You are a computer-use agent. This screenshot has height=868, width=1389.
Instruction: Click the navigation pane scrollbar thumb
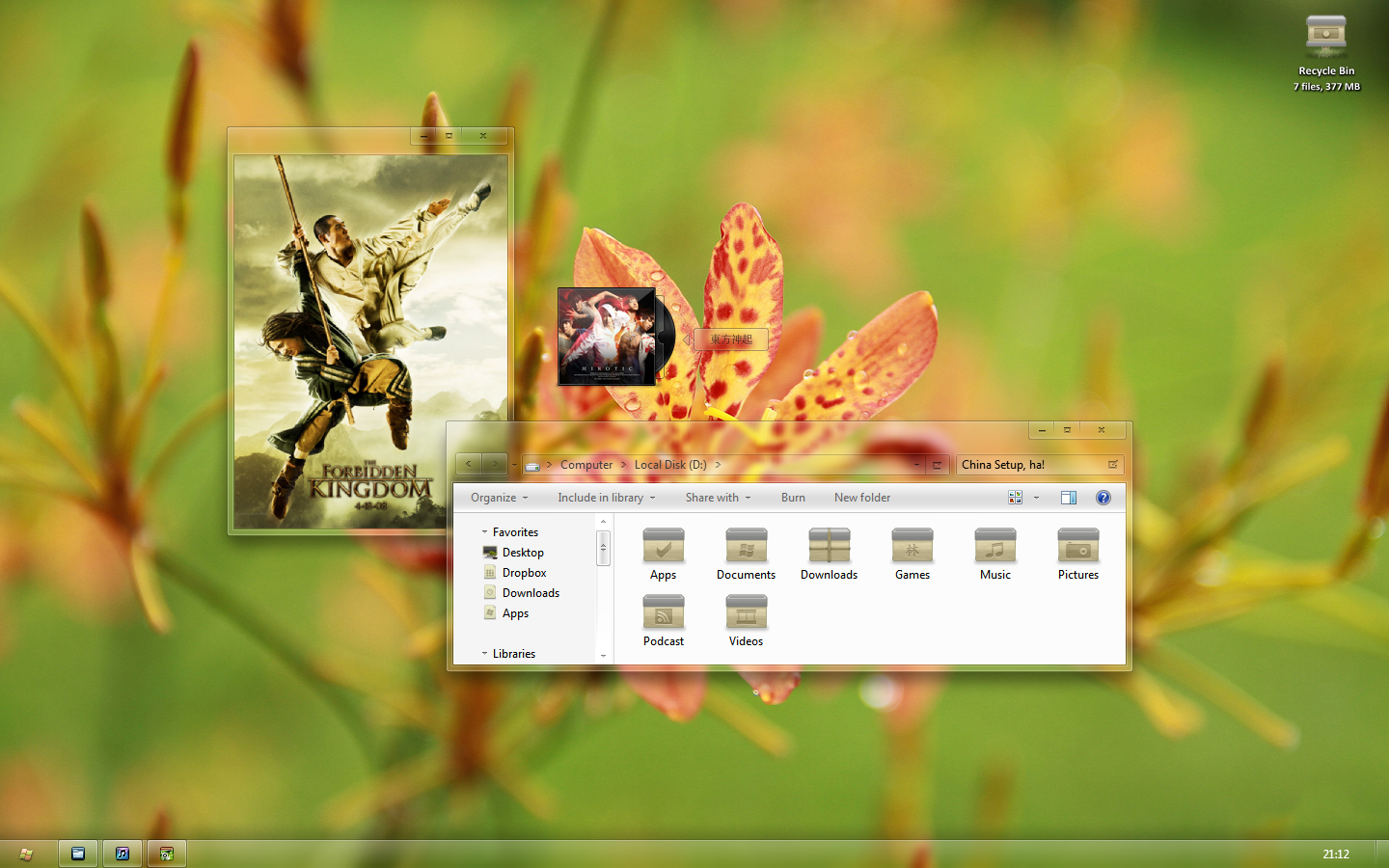click(603, 548)
